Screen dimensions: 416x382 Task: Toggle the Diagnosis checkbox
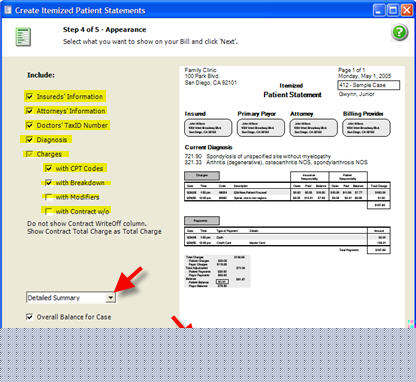[30, 139]
